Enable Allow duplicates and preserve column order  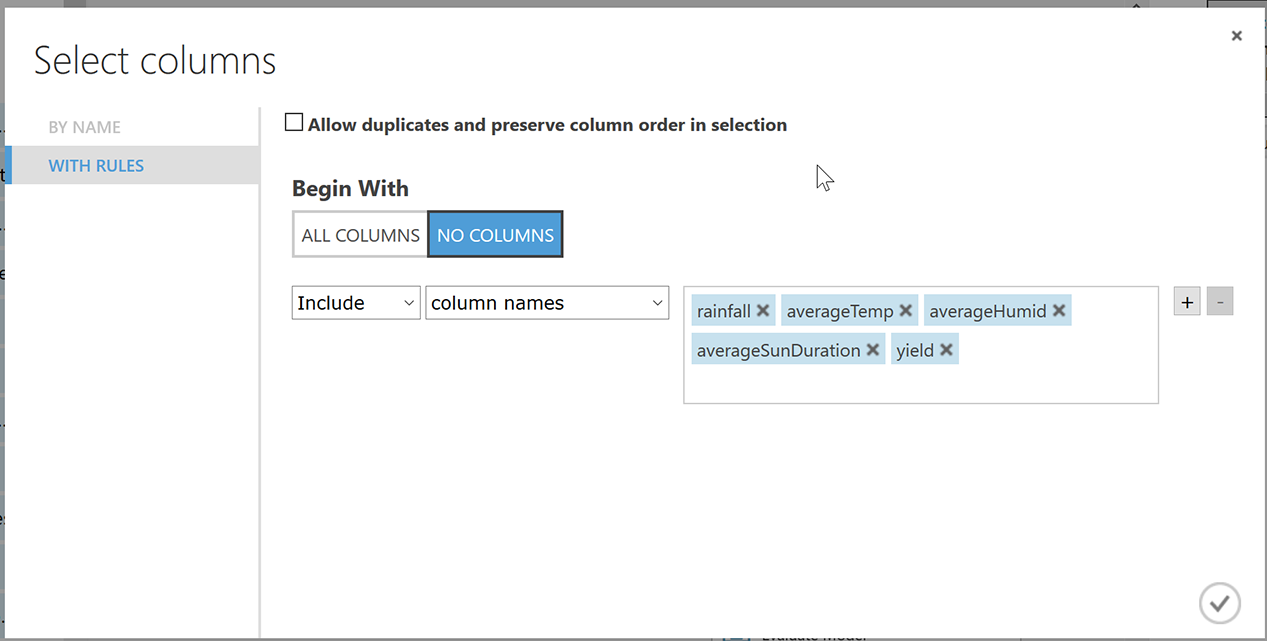click(x=294, y=123)
